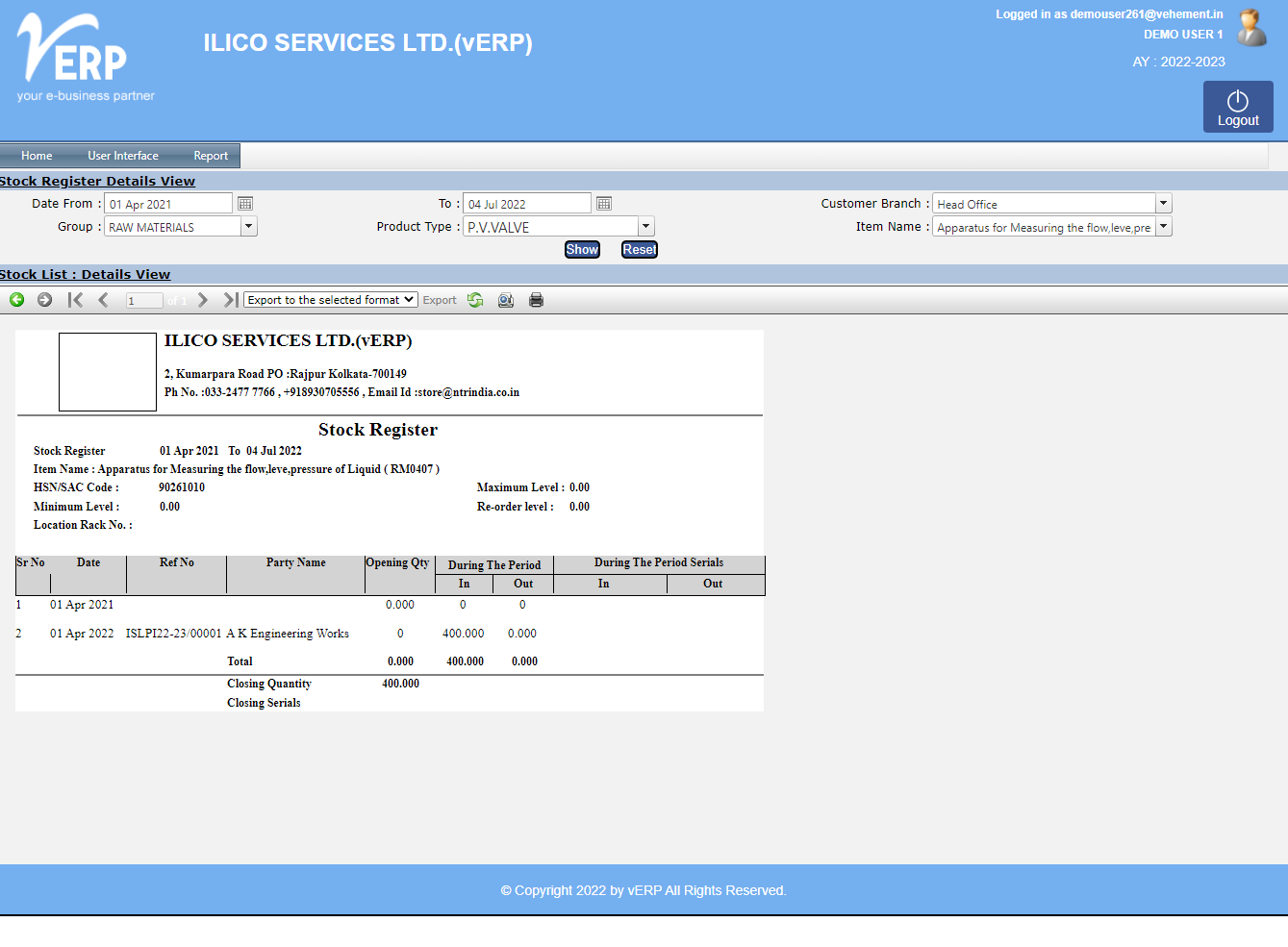Click the AY : 2022-2023 label

1178,62
